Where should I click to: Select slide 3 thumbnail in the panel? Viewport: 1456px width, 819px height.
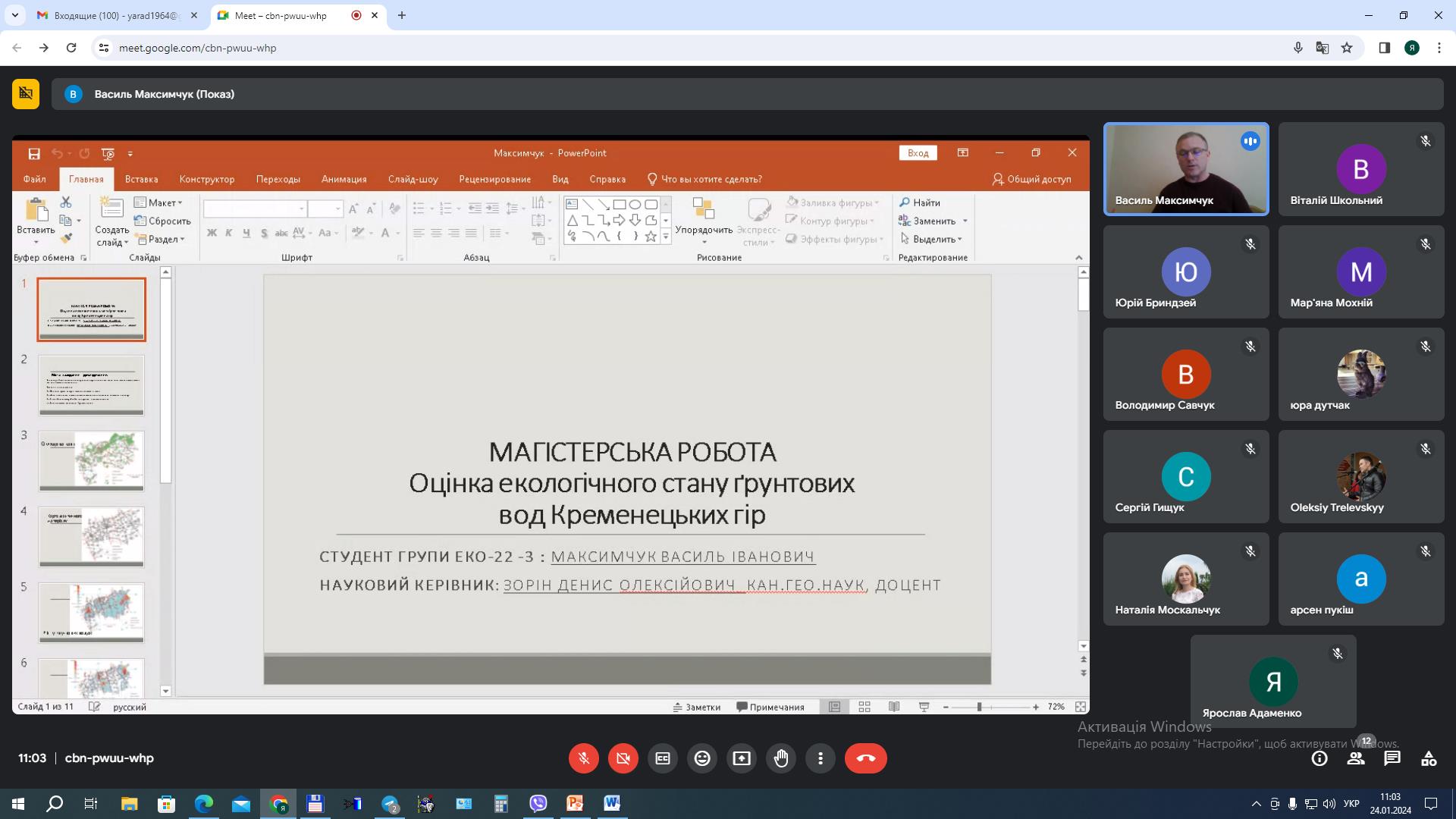(91, 460)
